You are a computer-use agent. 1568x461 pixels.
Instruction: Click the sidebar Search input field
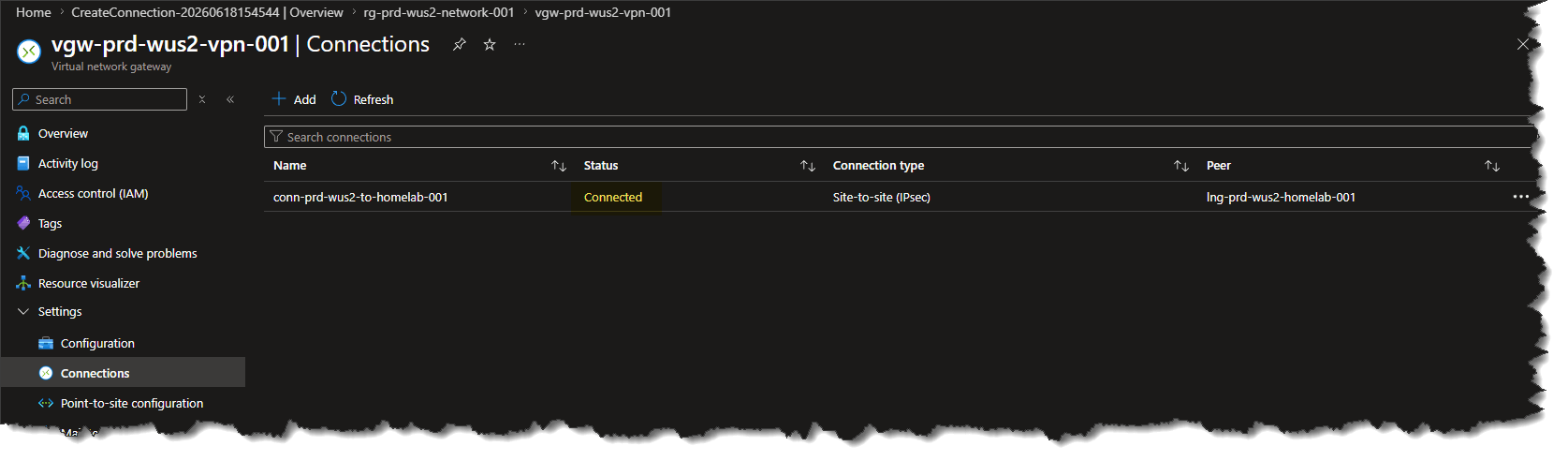99,99
